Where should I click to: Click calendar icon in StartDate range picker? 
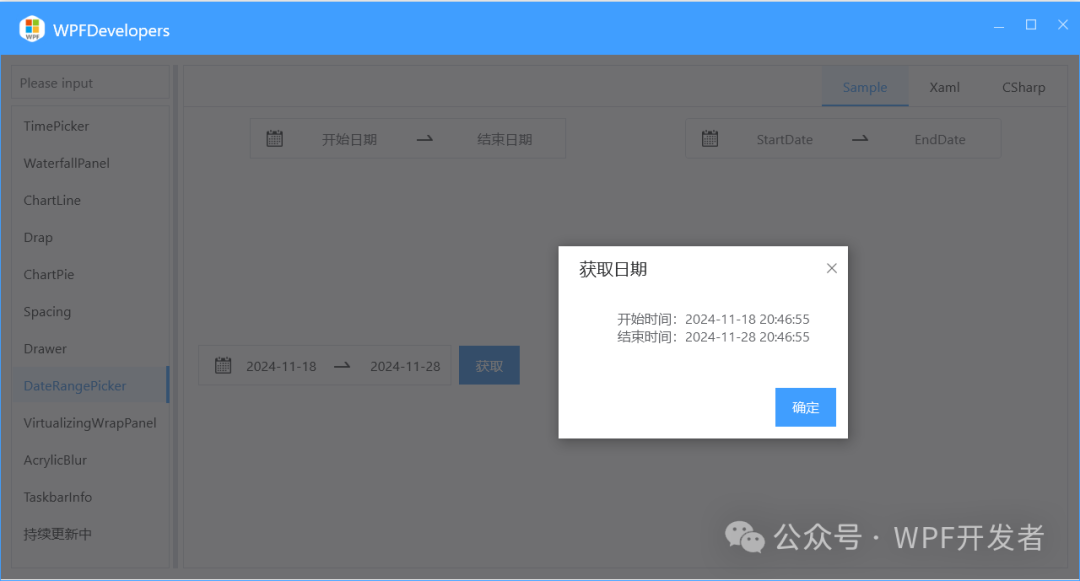709,138
